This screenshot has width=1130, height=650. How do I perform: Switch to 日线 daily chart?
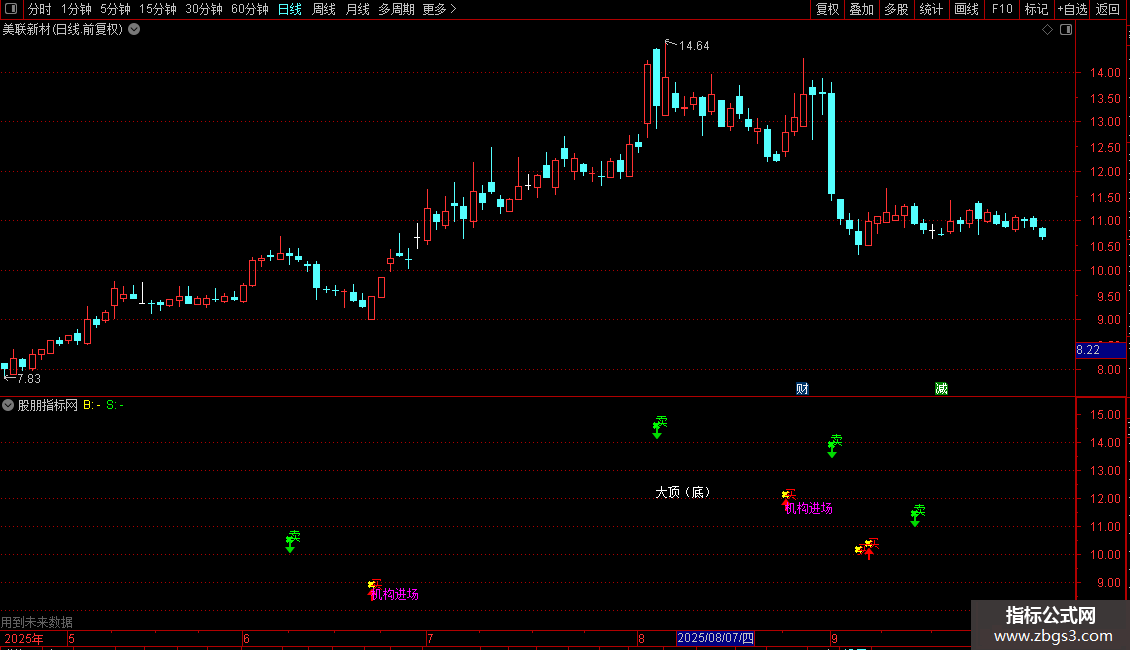(290, 9)
